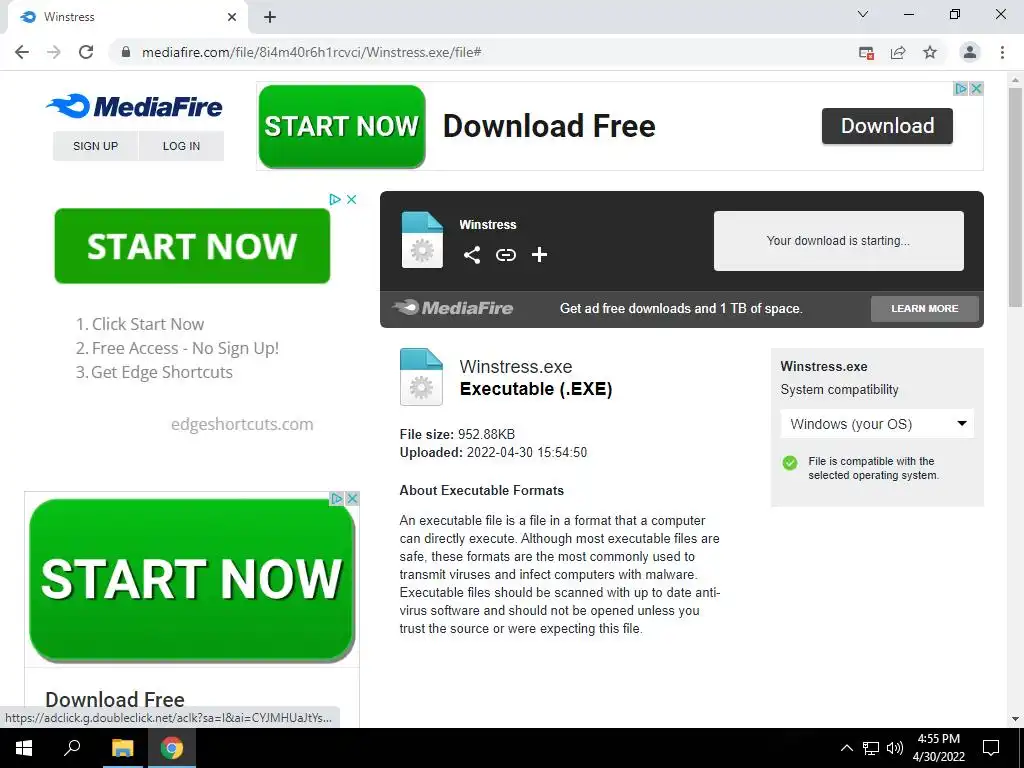Open the Windows Start menu

tap(24, 748)
